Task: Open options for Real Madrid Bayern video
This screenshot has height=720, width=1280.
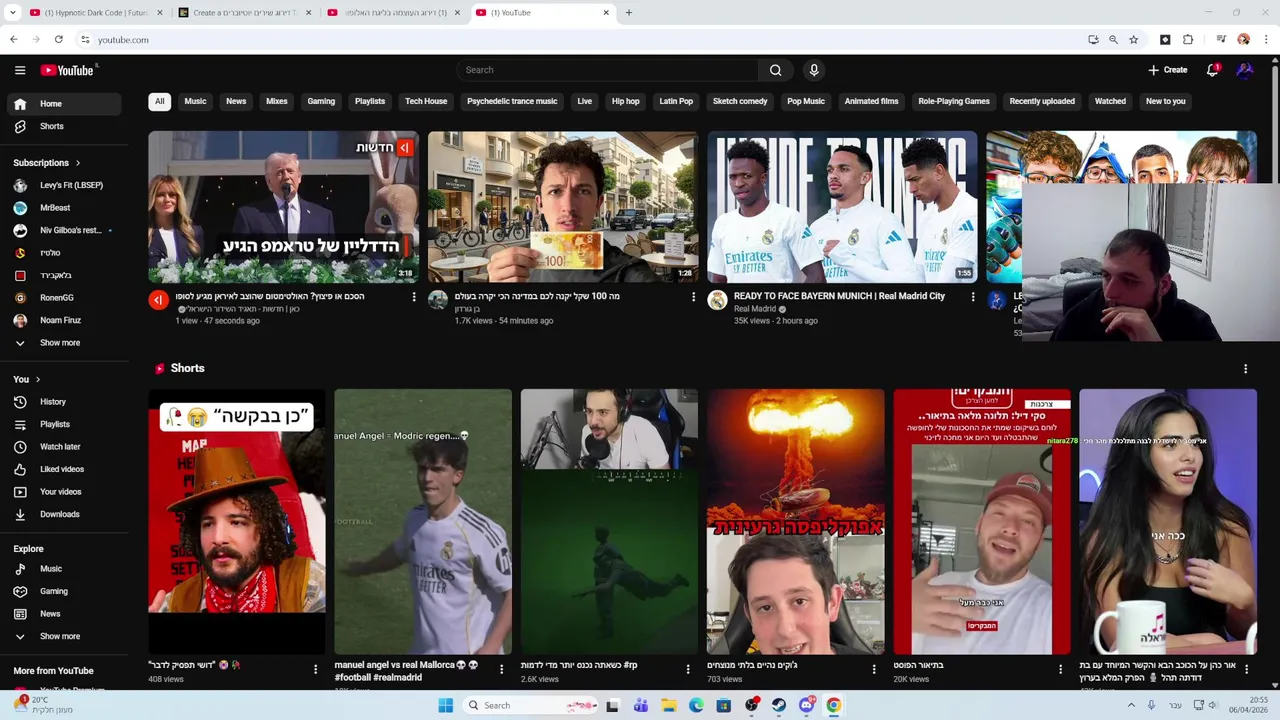Action: click(973, 297)
